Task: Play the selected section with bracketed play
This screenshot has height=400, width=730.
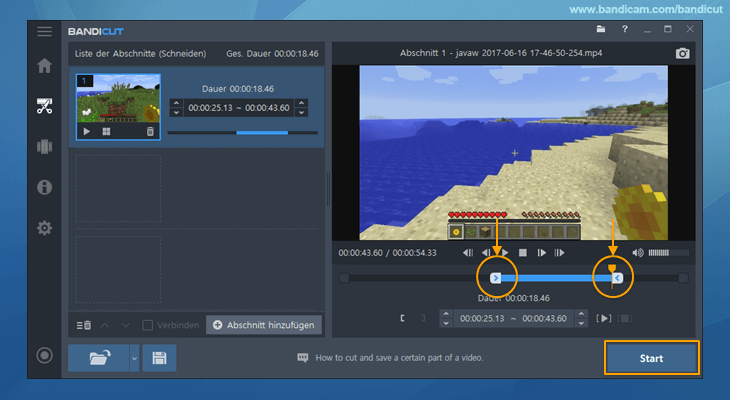Action: tap(604, 319)
